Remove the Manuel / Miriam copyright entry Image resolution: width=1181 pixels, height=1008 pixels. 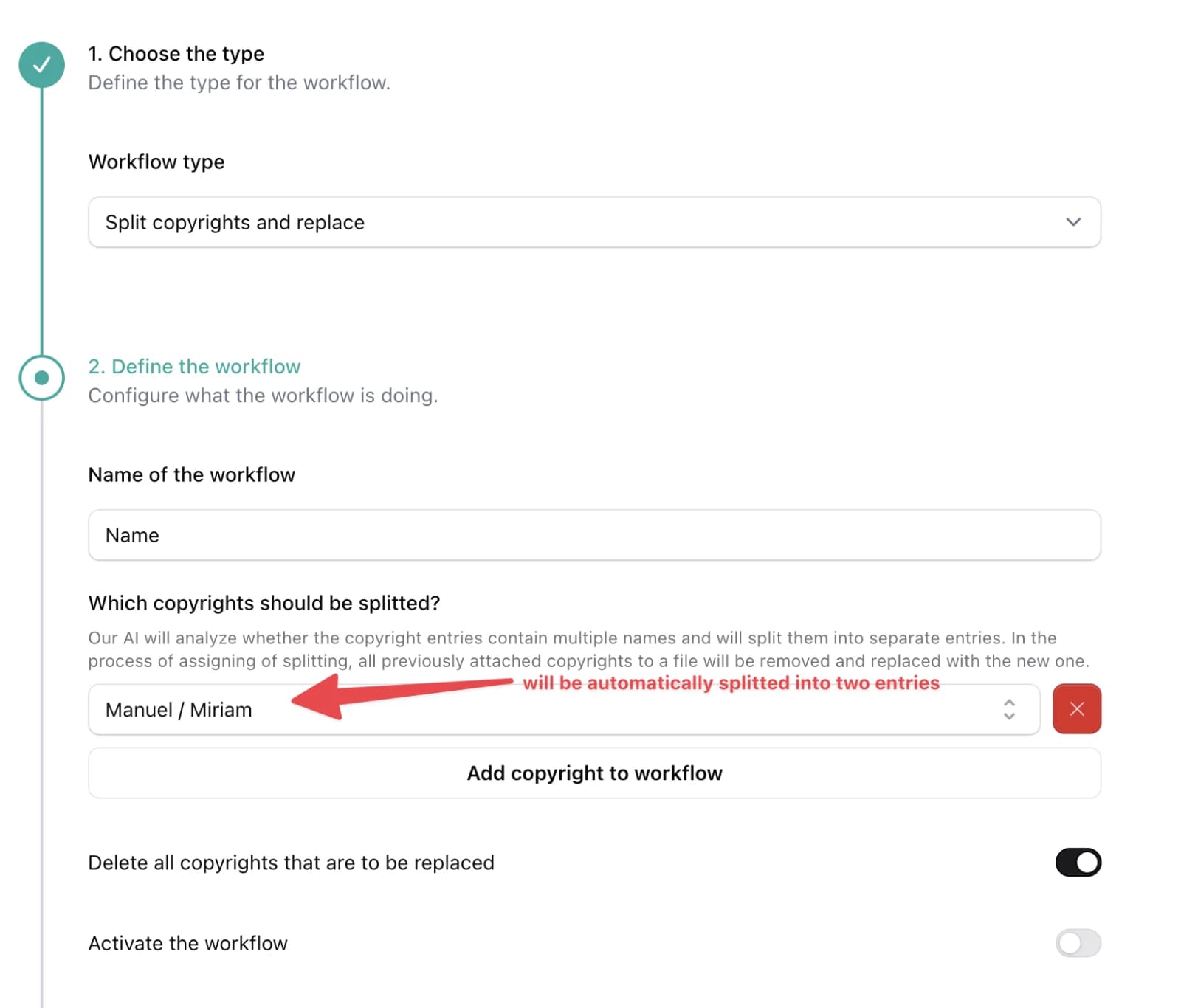click(1077, 709)
